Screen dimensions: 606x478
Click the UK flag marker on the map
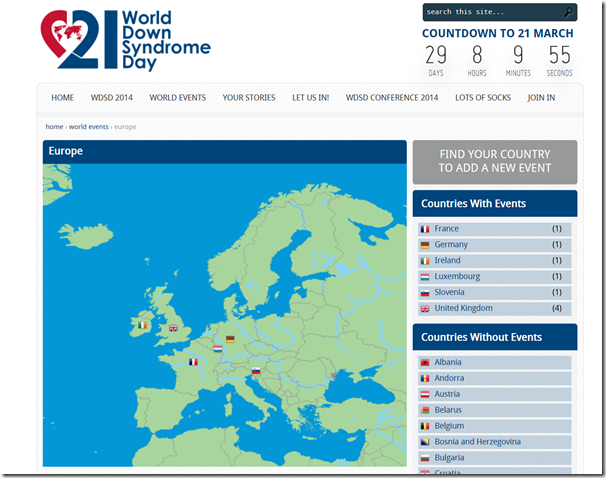point(173,328)
